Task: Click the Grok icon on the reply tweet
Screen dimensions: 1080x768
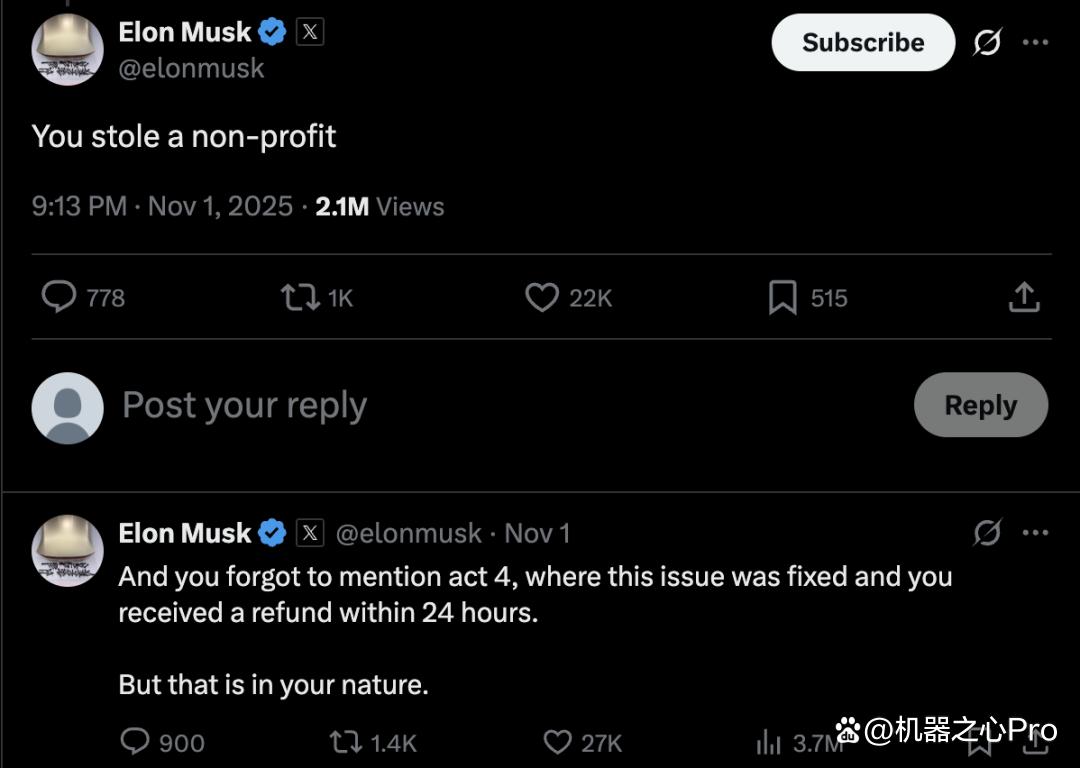Action: click(987, 532)
